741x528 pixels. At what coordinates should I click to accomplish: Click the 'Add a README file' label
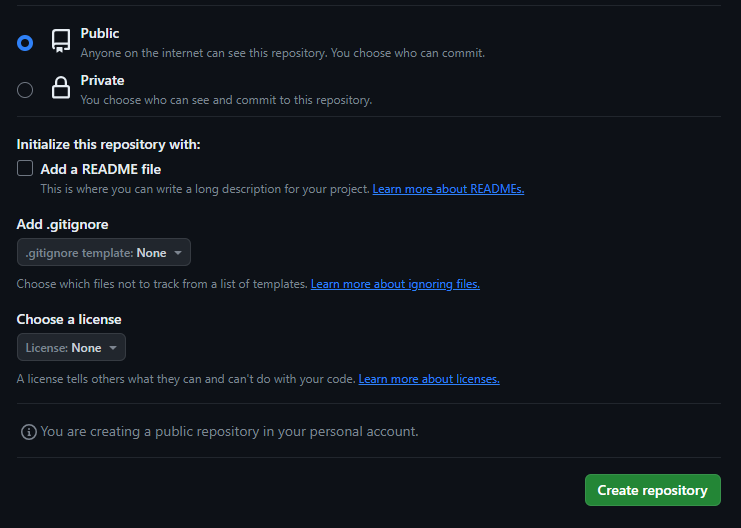pos(101,169)
